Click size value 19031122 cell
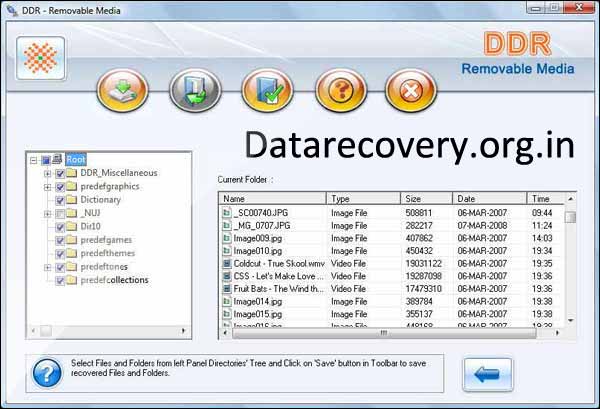Screen dimensions: 600x409 424,263
